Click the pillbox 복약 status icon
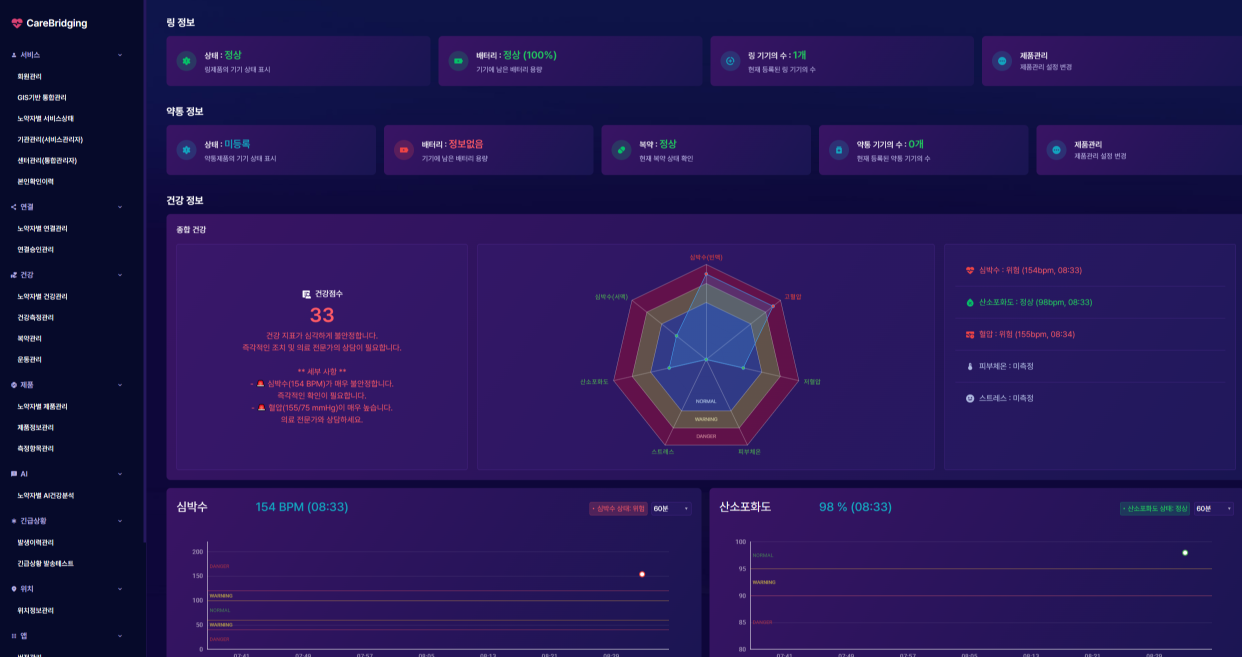1242x657 pixels. pyautogui.click(x=621, y=150)
